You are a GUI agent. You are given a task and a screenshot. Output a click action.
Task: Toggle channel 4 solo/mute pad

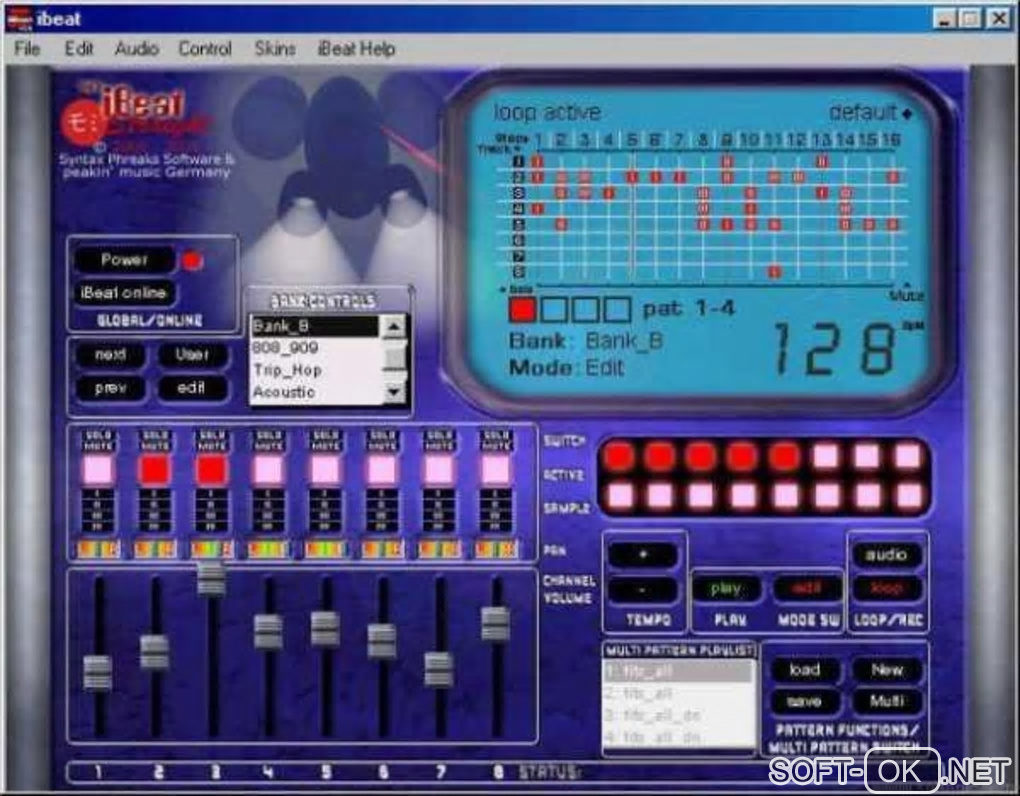click(268, 469)
